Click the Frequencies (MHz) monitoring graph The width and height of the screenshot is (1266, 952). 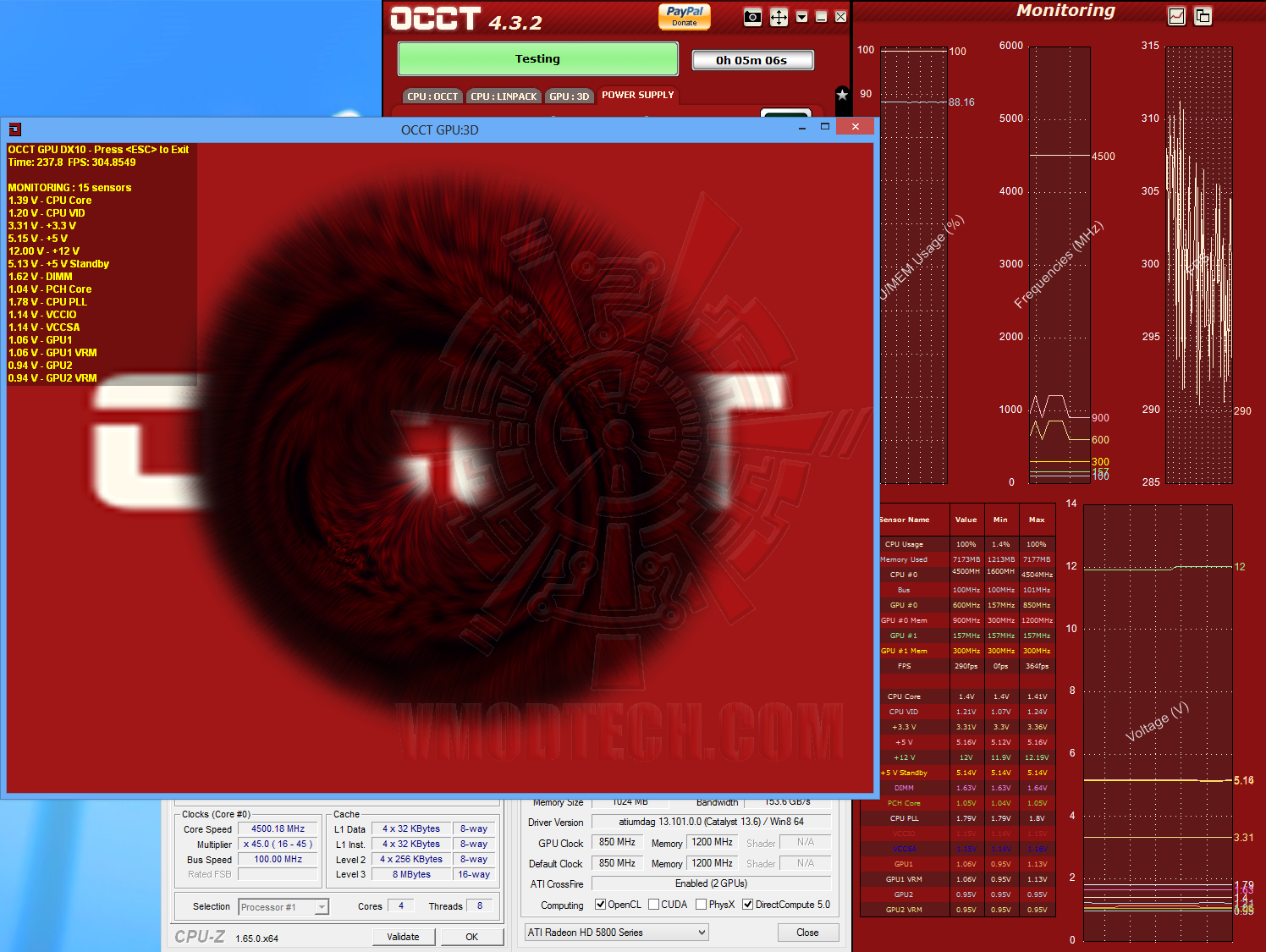click(x=1060, y=265)
